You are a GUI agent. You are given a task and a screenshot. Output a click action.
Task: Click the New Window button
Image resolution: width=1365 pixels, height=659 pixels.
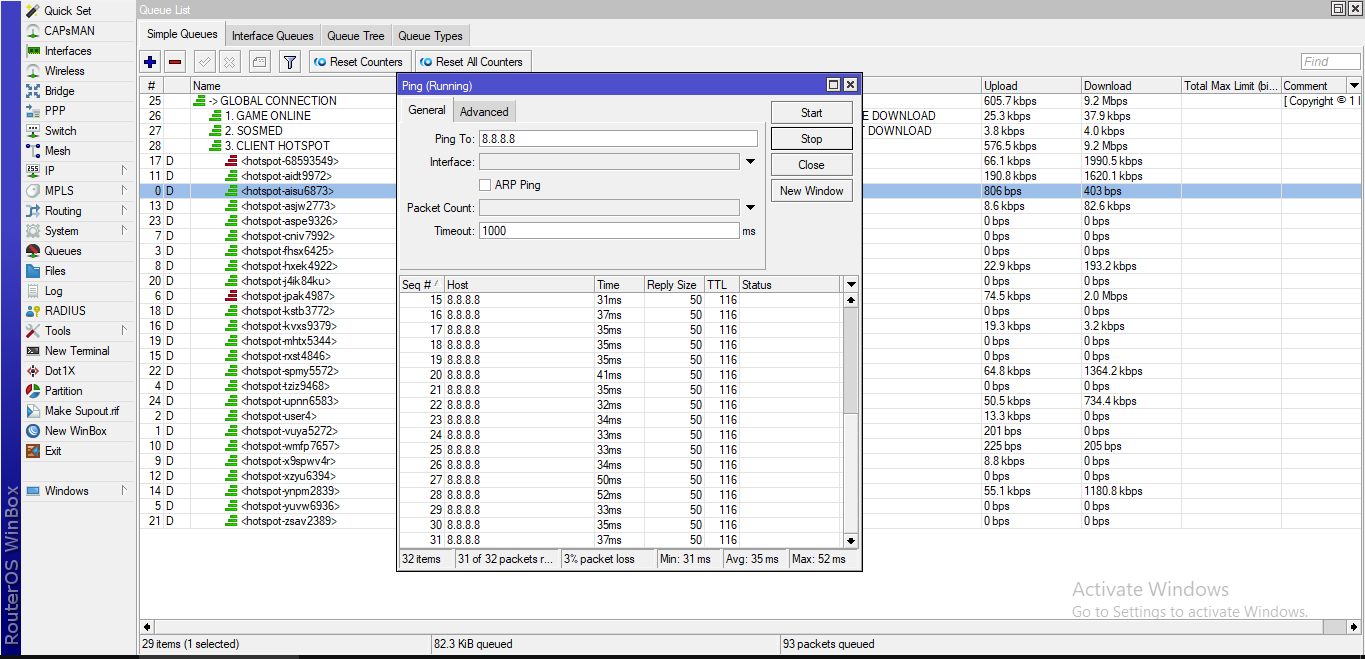point(812,191)
